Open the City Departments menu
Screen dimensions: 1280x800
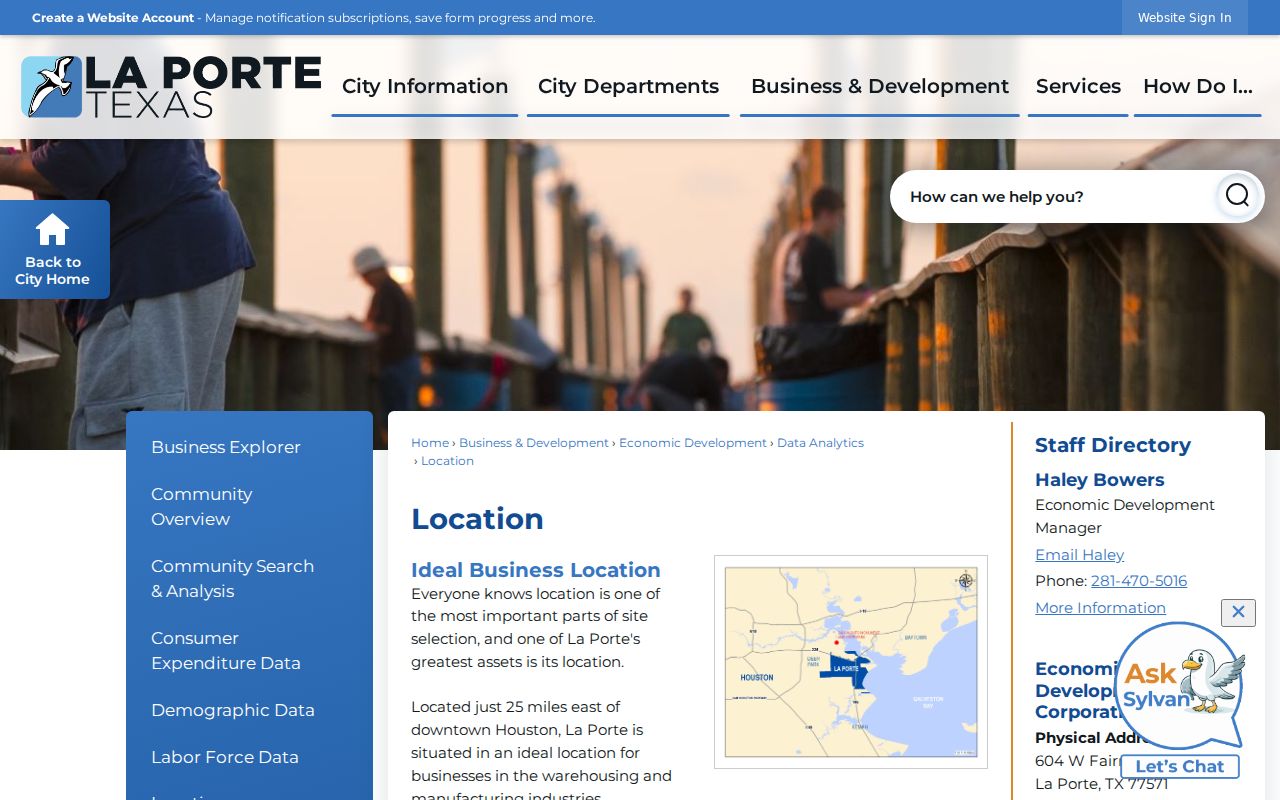[x=628, y=87]
